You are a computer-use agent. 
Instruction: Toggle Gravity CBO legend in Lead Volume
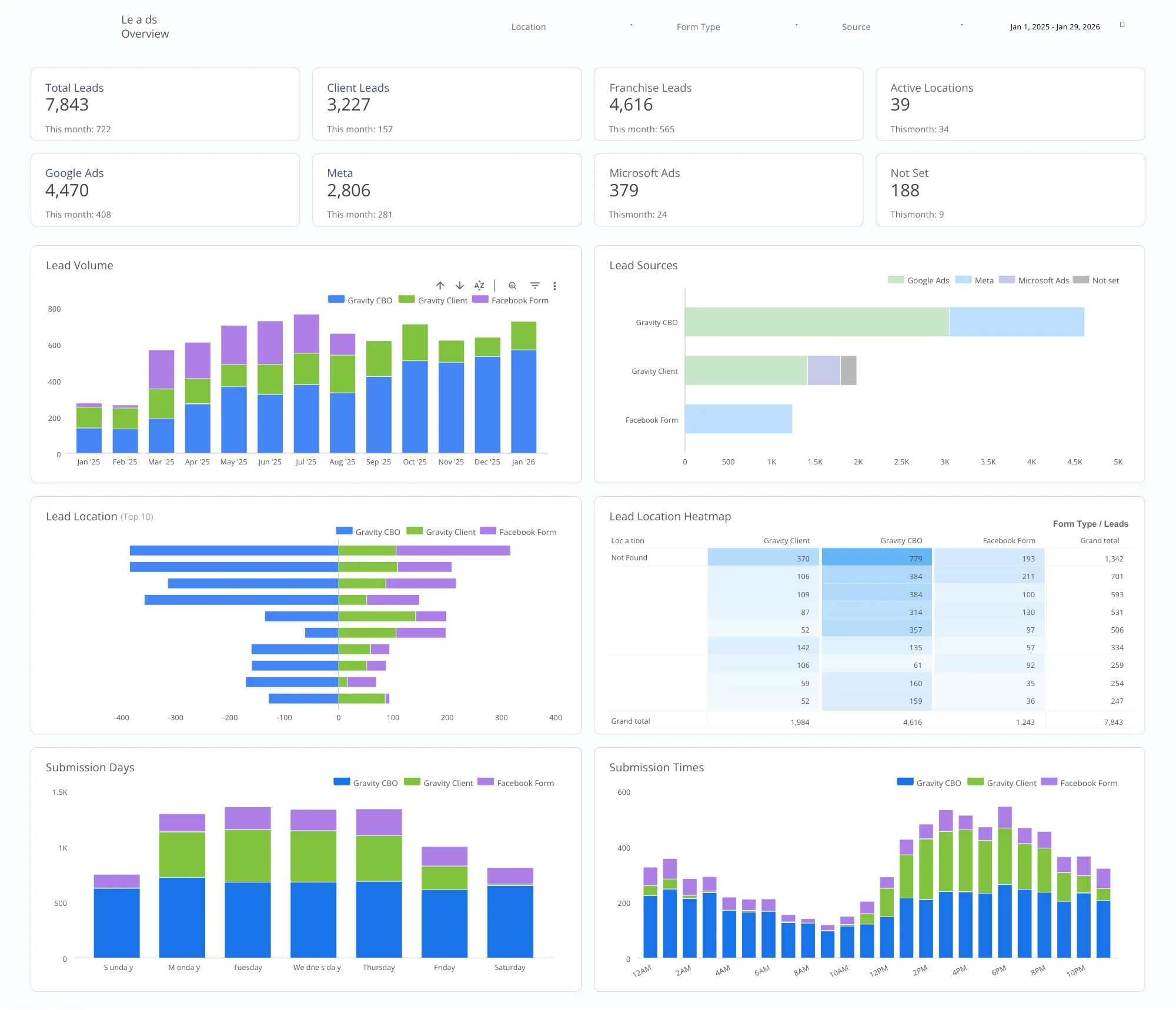coord(360,300)
